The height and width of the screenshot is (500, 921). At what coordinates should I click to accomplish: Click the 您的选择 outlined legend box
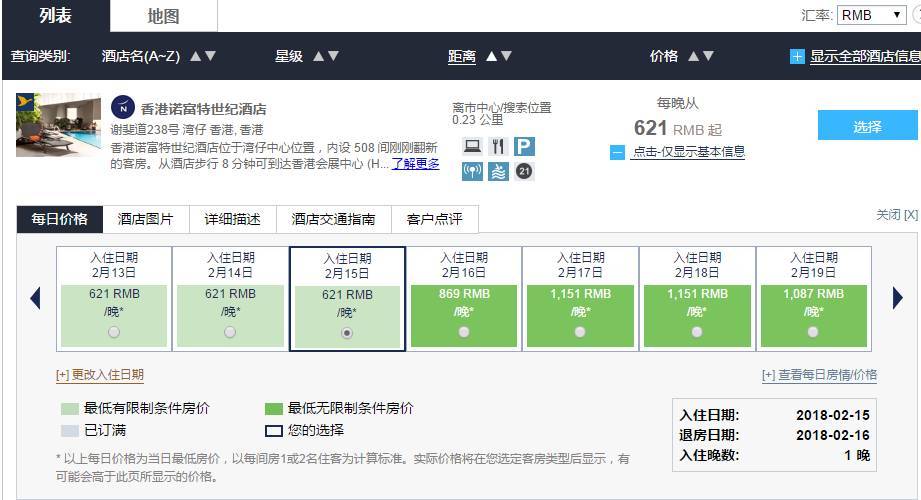click(274, 431)
